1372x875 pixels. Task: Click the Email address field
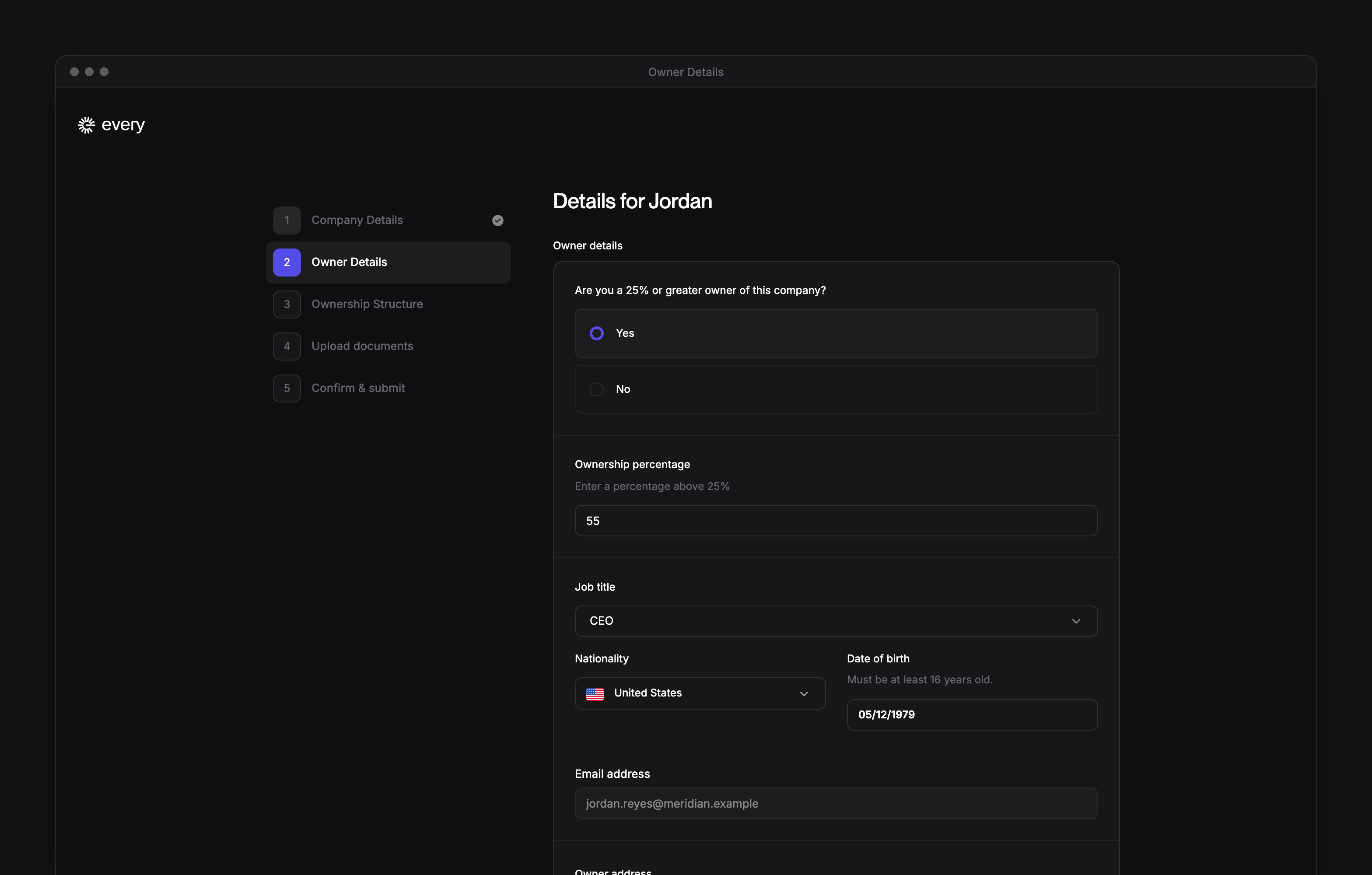[x=836, y=804]
